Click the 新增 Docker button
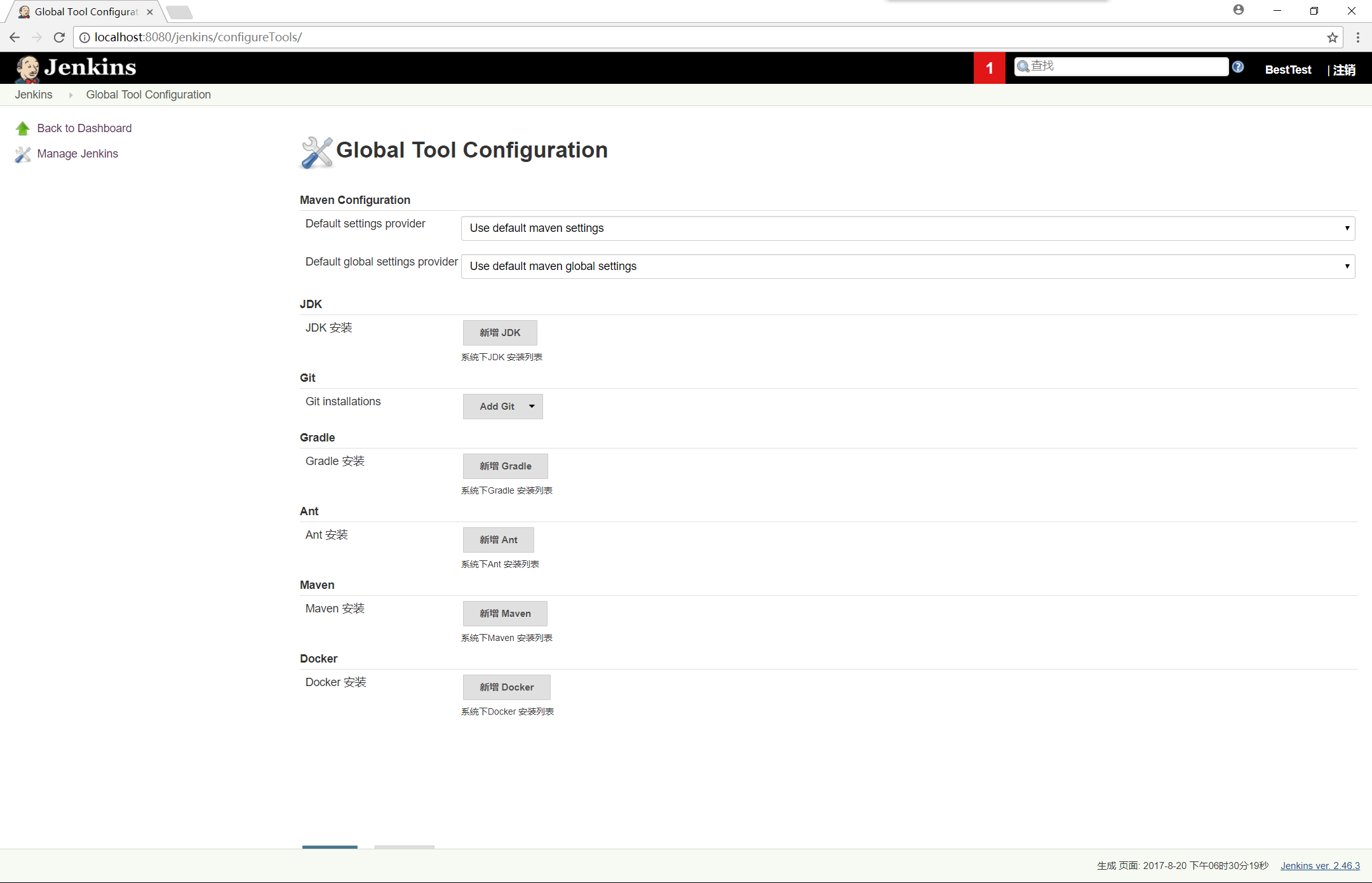Viewport: 1372px width, 883px height. [506, 687]
